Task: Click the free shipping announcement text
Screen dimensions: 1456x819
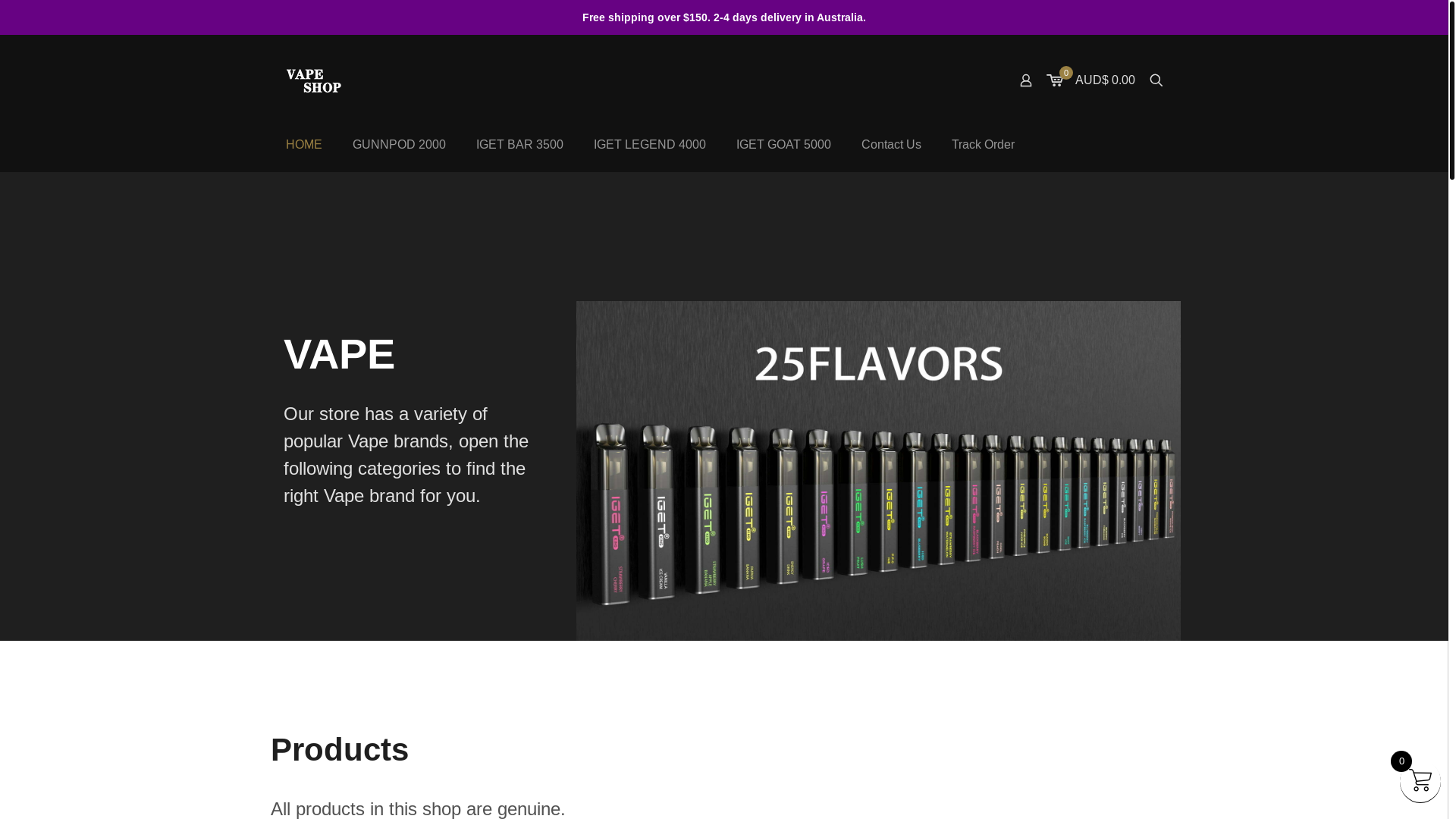Action: coord(724,17)
